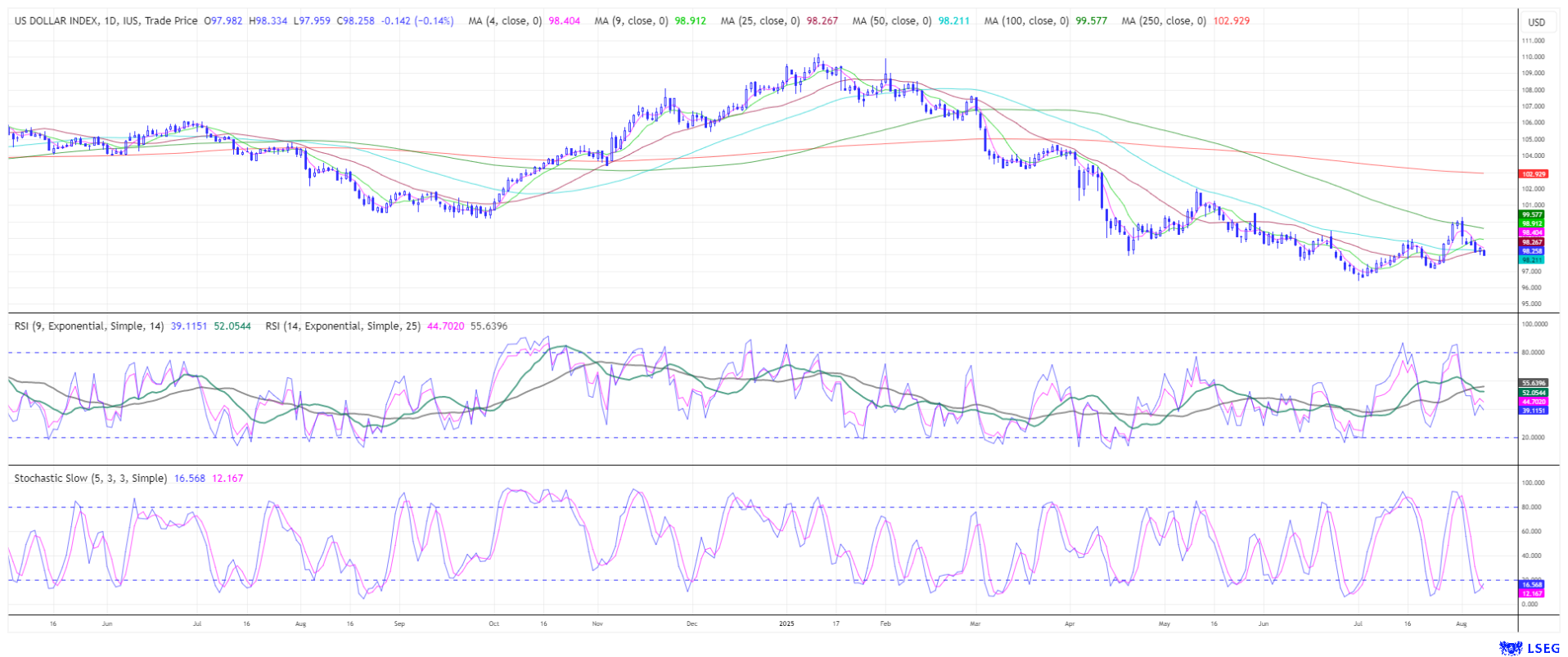Screen dimensions: 1568x657
Task: Click the MA (100, close, 0) indicator label
Action: 1026,21
